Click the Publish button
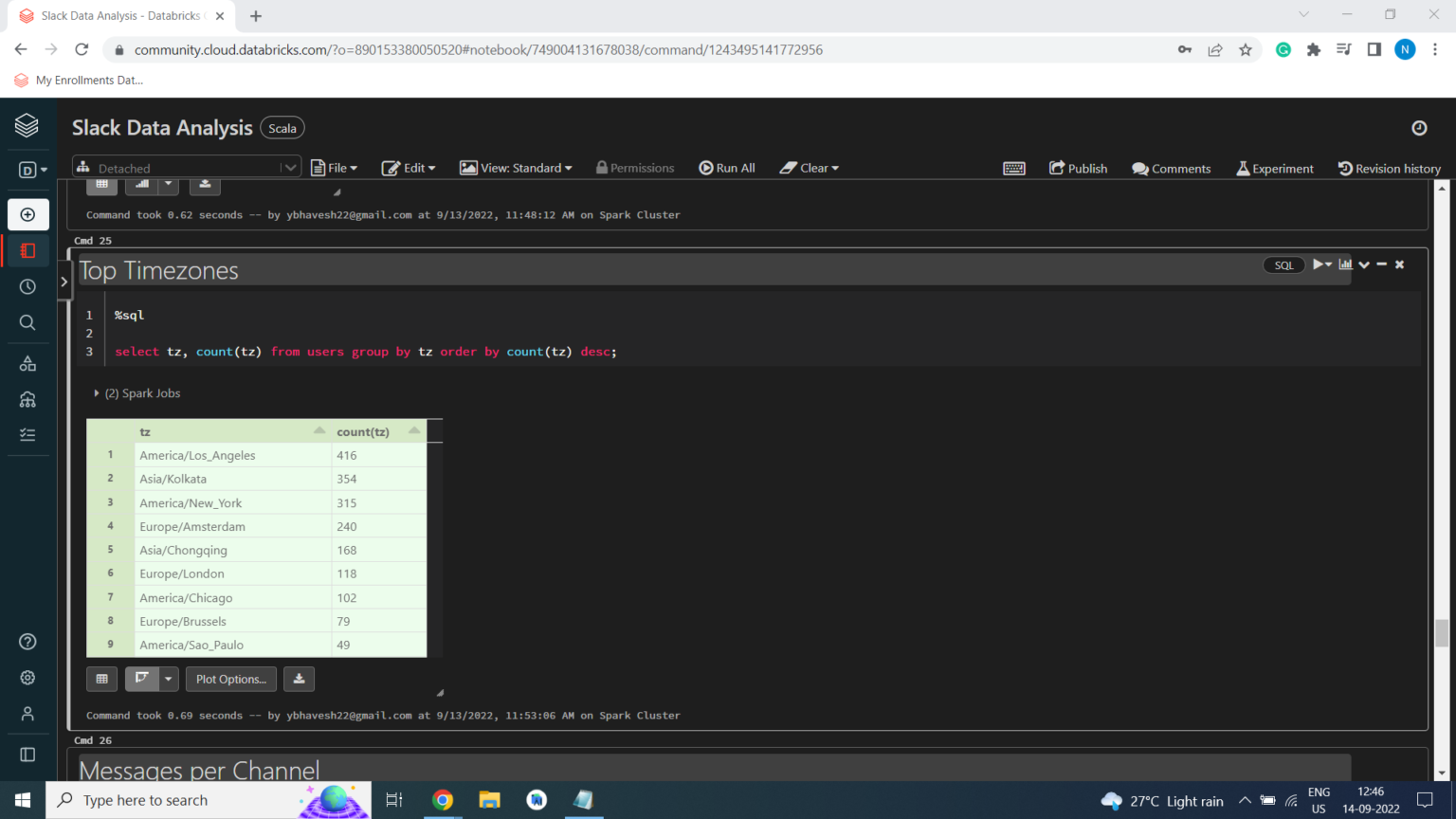This screenshot has width=1456, height=819. tap(1079, 168)
